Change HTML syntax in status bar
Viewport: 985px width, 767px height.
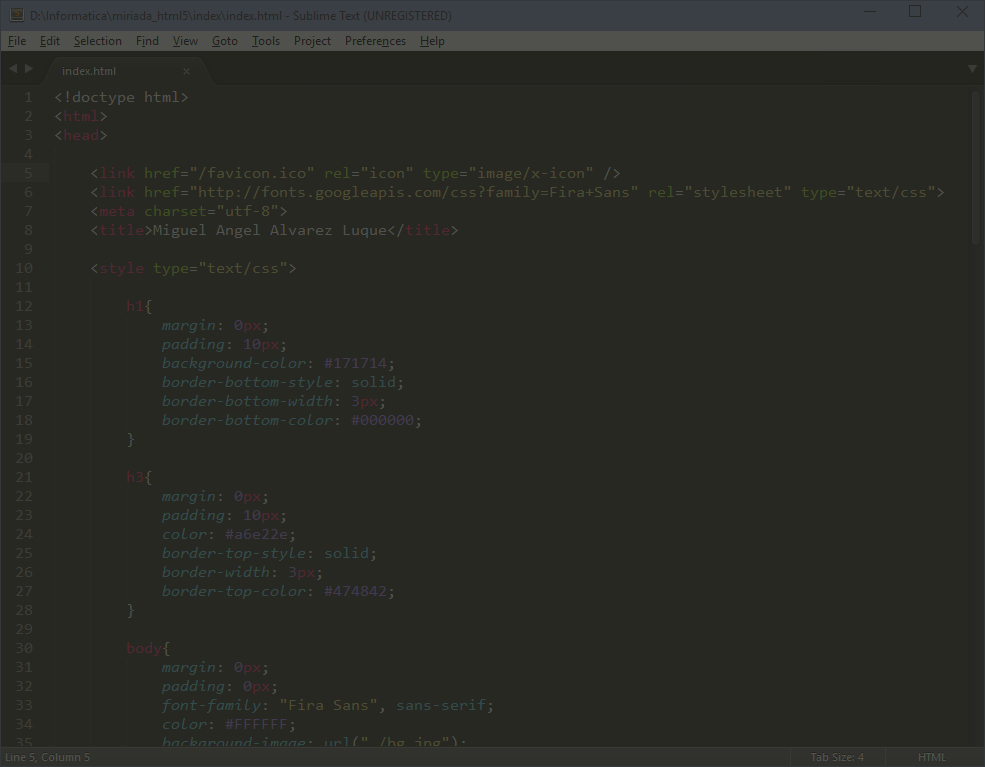932,757
